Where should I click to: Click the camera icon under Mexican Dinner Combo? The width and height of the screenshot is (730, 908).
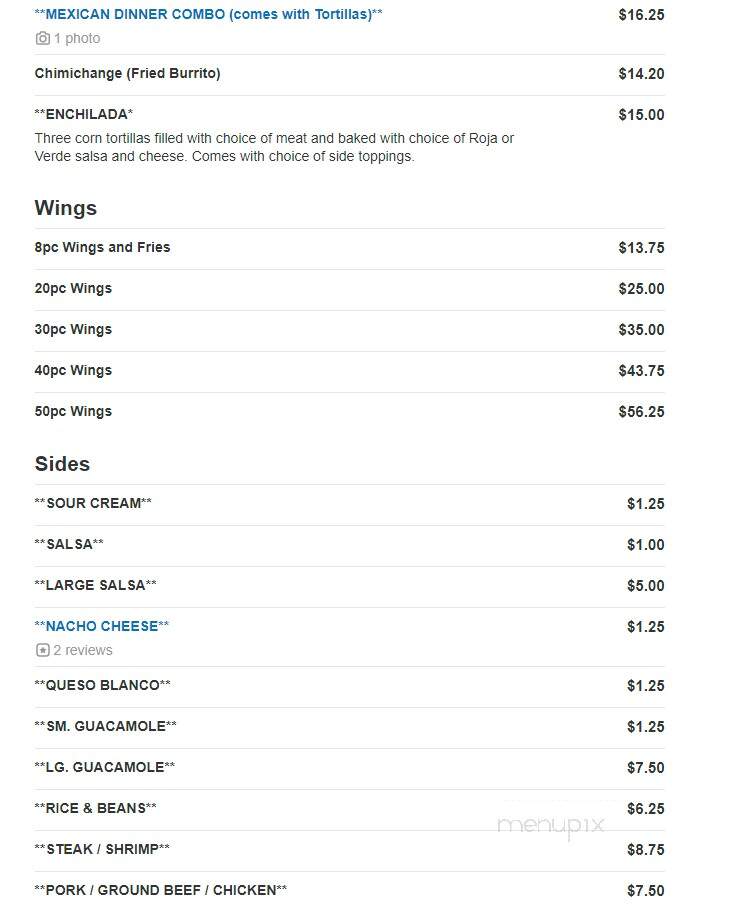tap(42, 38)
